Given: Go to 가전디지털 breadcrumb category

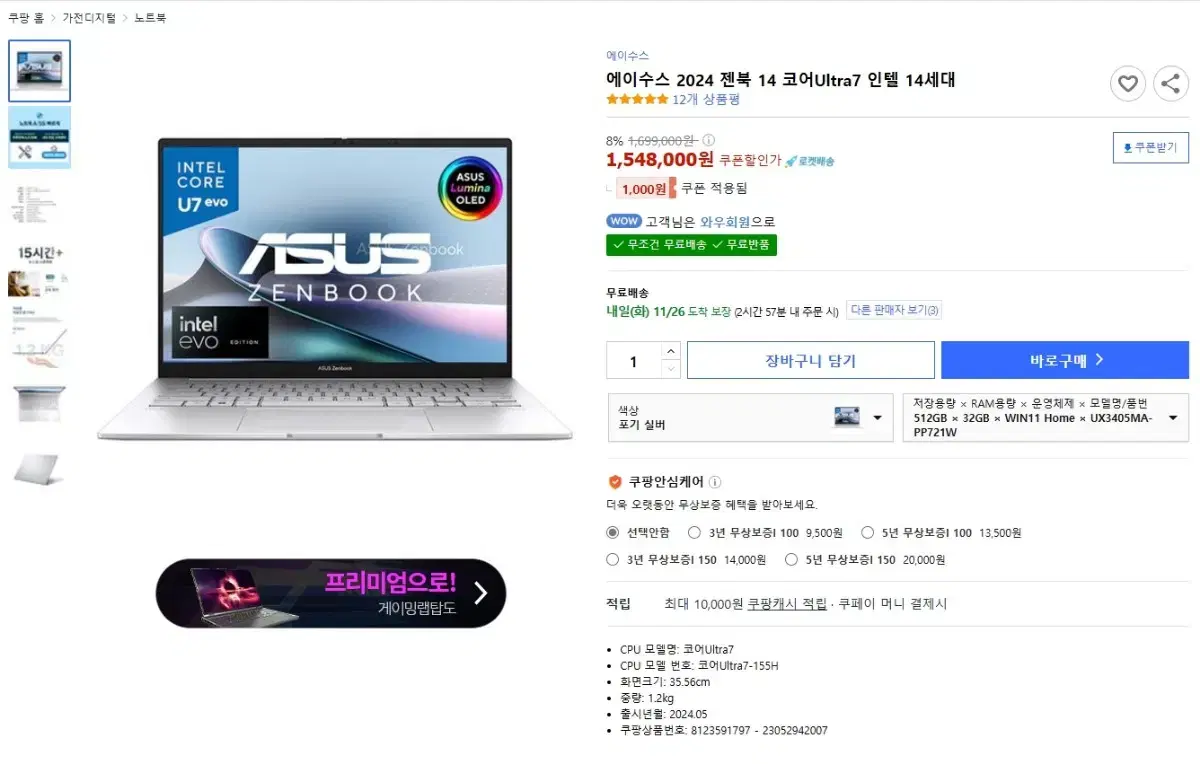Looking at the screenshot, I should coord(89,18).
